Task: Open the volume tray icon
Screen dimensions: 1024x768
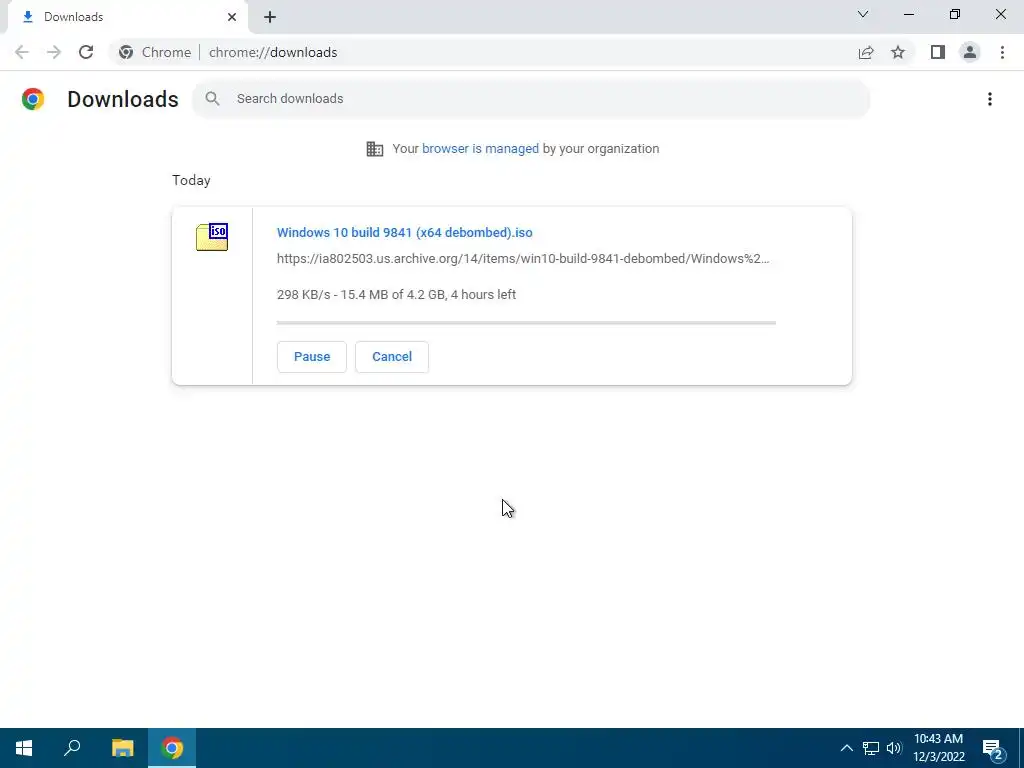Action: pyautogui.click(x=894, y=748)
